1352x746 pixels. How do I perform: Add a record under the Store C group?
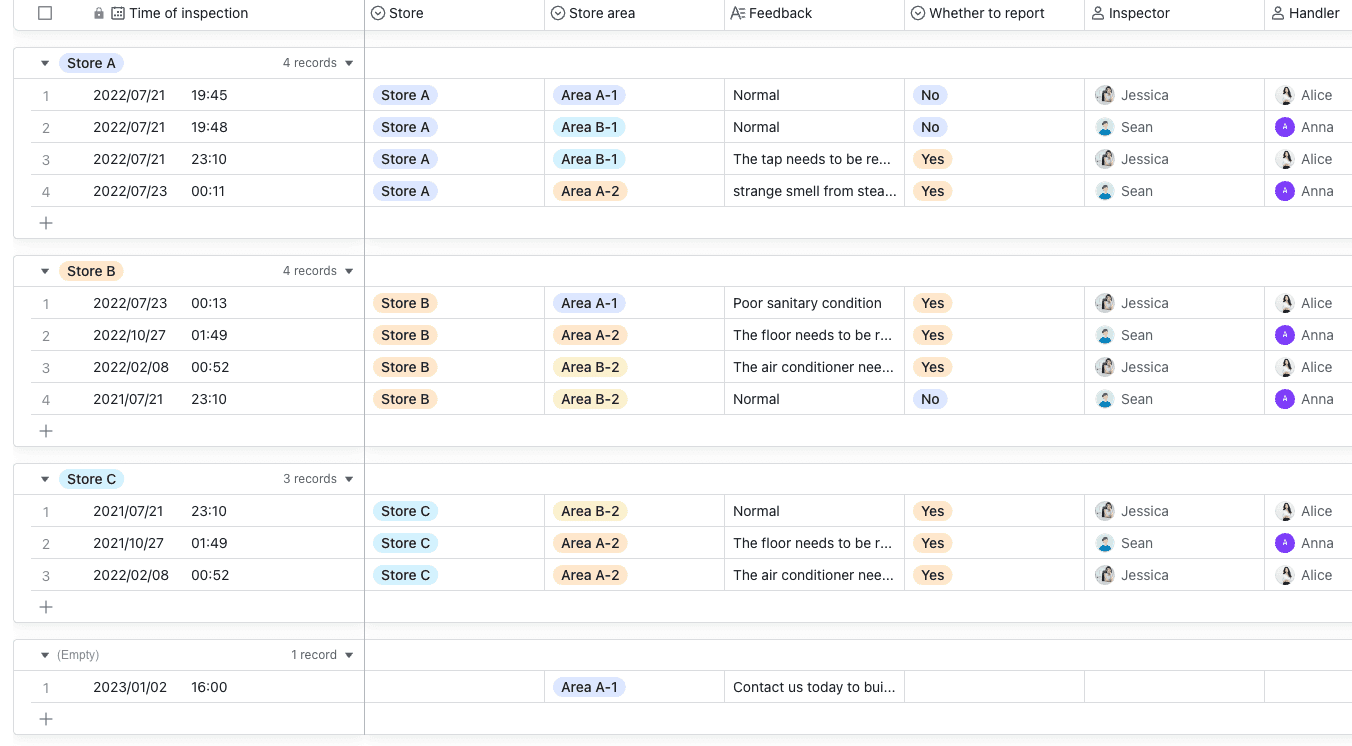click(x=46, y=607)
